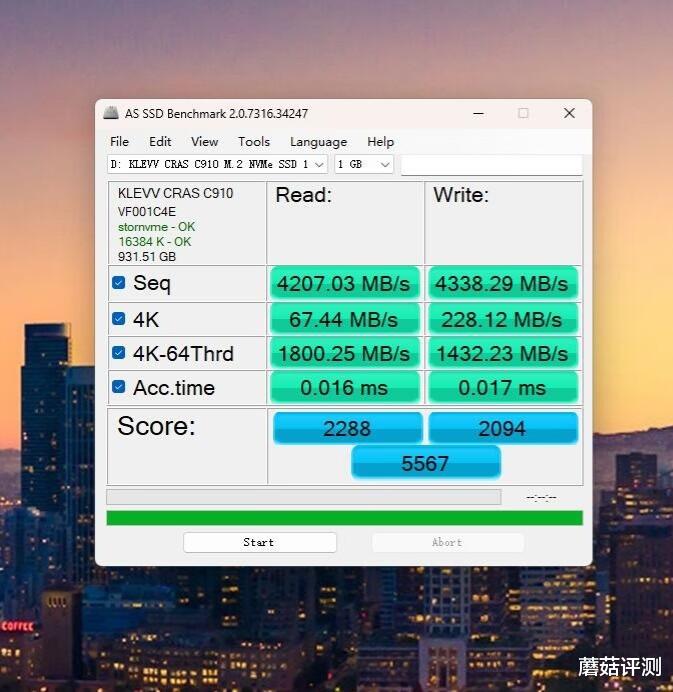This screenshot has width=673, height=692.
Task: Open the Tools menu
Action: 254,142
